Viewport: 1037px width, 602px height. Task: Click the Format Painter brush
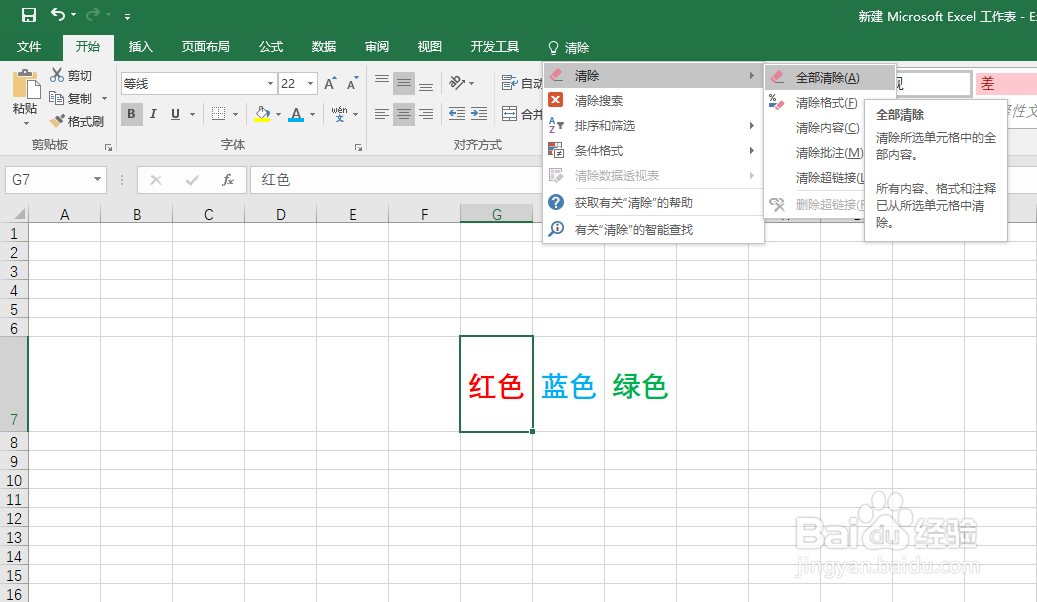point(57,120)
